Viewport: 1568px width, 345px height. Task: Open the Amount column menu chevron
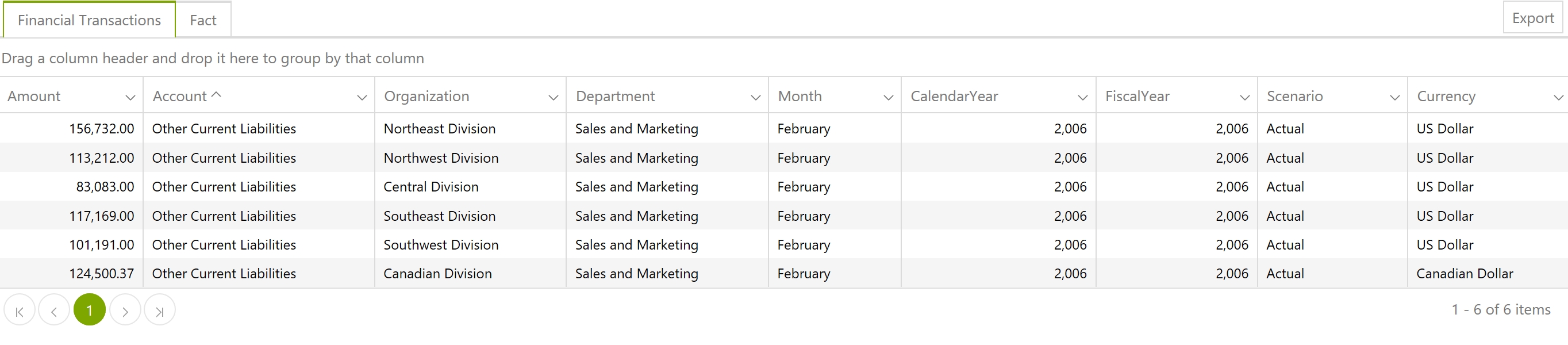tap(130, 97)
